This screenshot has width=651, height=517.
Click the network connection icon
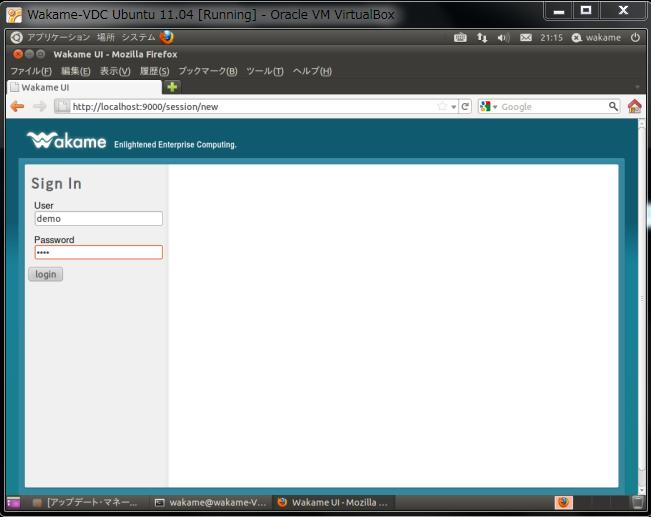point(482,38)
